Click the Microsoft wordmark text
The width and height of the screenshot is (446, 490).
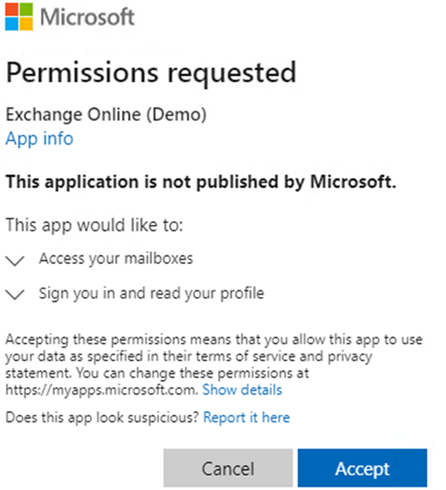click(x=87, y=17)
